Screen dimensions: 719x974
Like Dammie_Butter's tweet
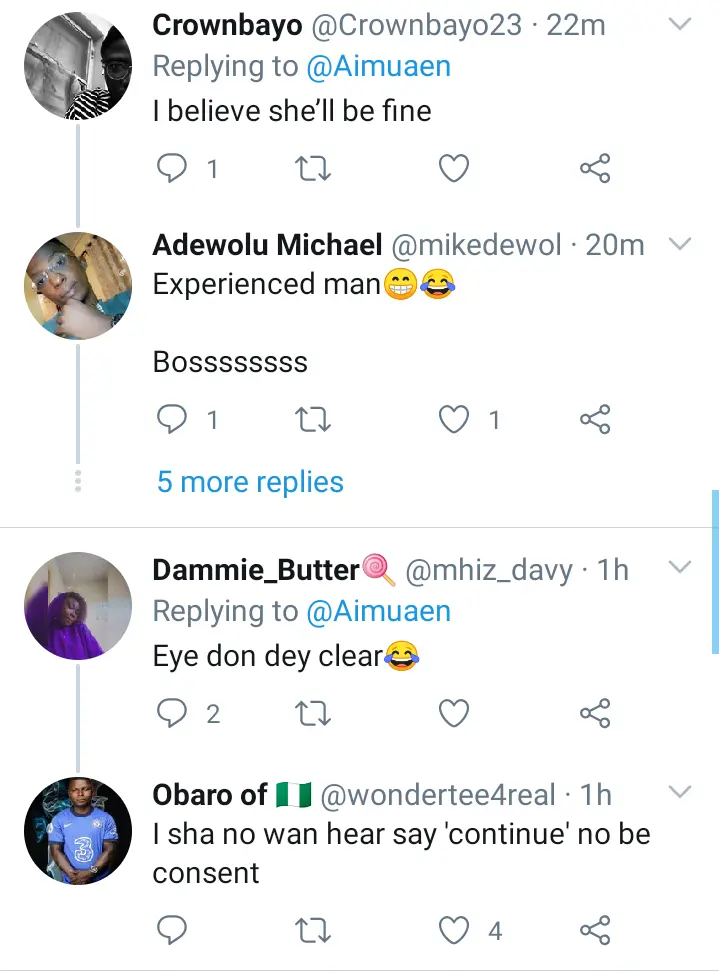[x=454, y=713]
